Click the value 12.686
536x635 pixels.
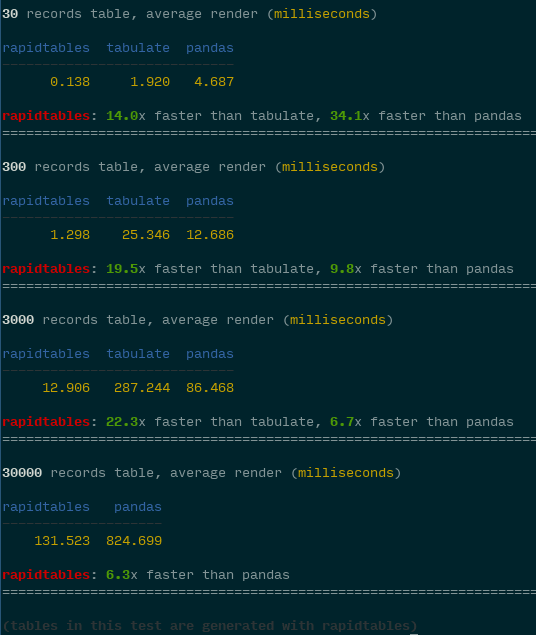[210, 235]
